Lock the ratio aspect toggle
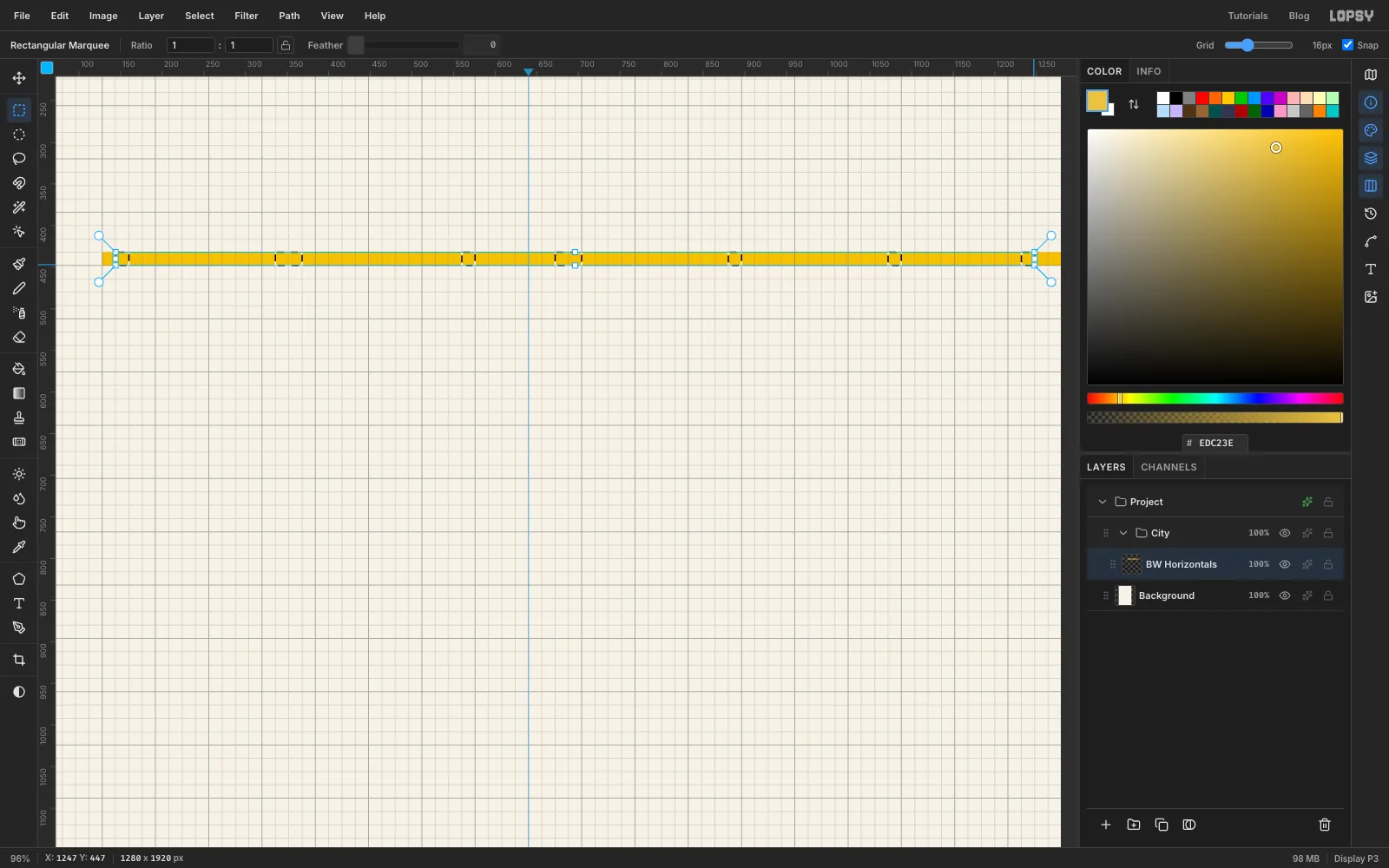The height and width of the screenshot is (868, 1389). pyautogui.click(x=286, y=45)
